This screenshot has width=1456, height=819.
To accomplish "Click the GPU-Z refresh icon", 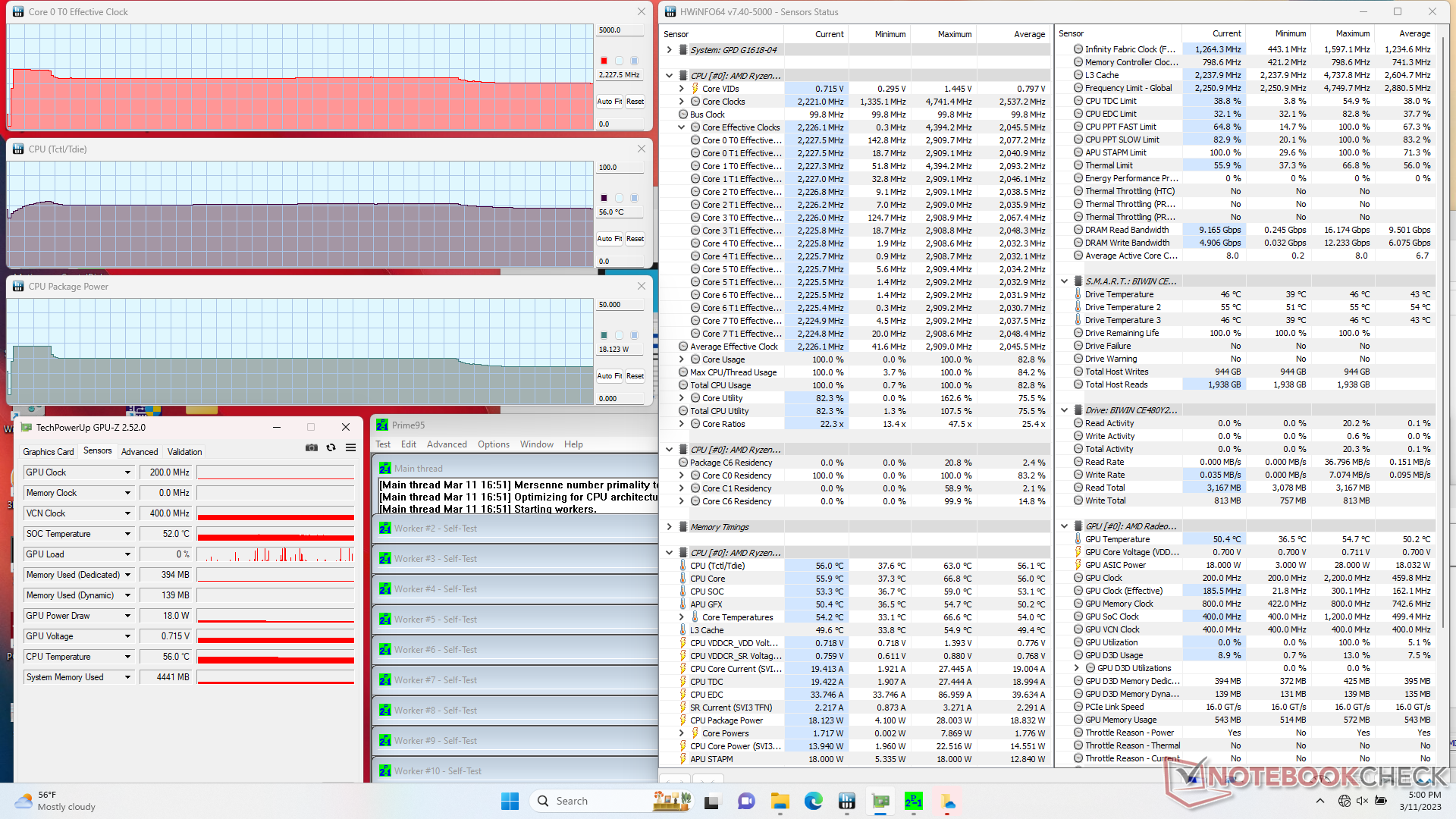I will pos(331,448).
